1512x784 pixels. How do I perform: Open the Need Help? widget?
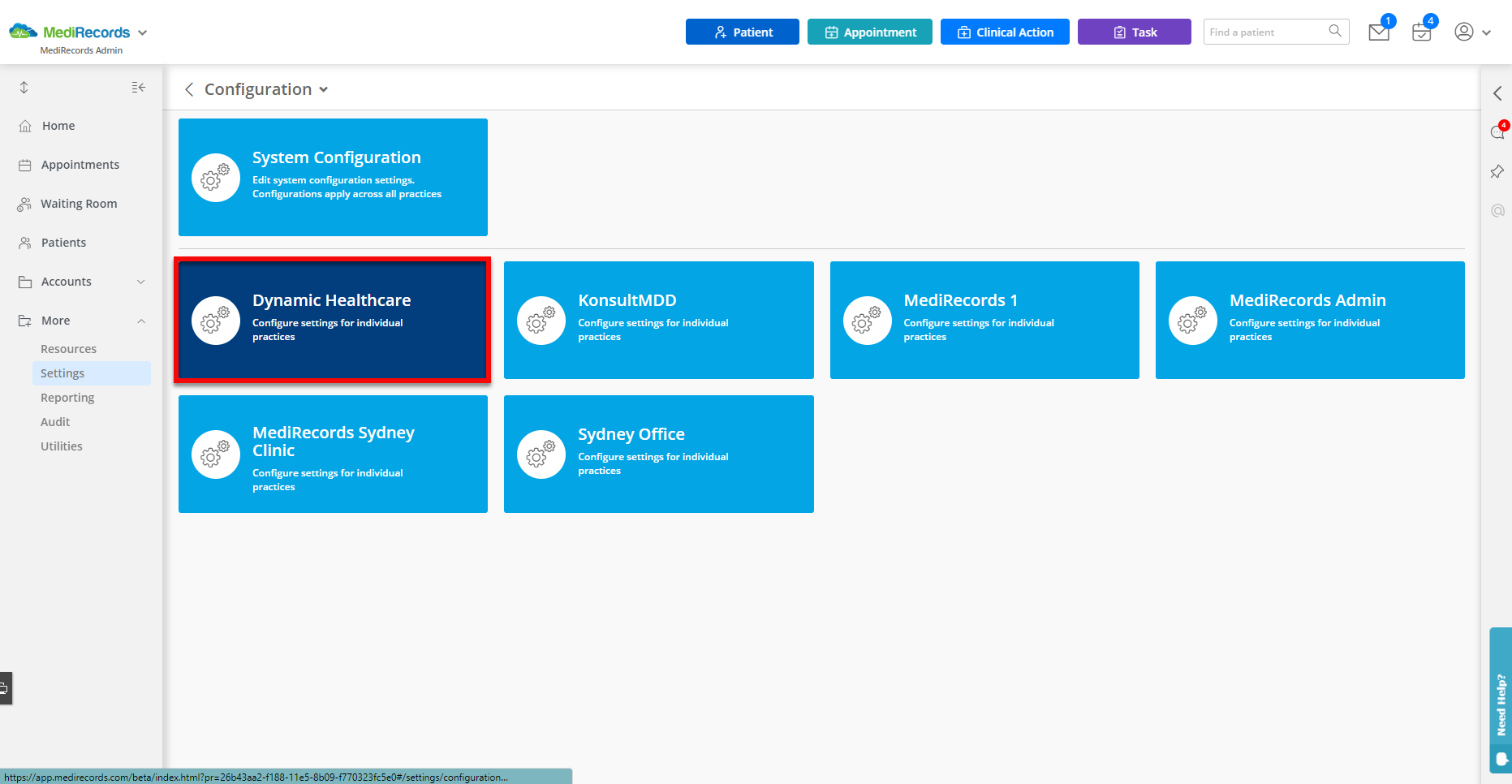click(x=1501, y=700)
